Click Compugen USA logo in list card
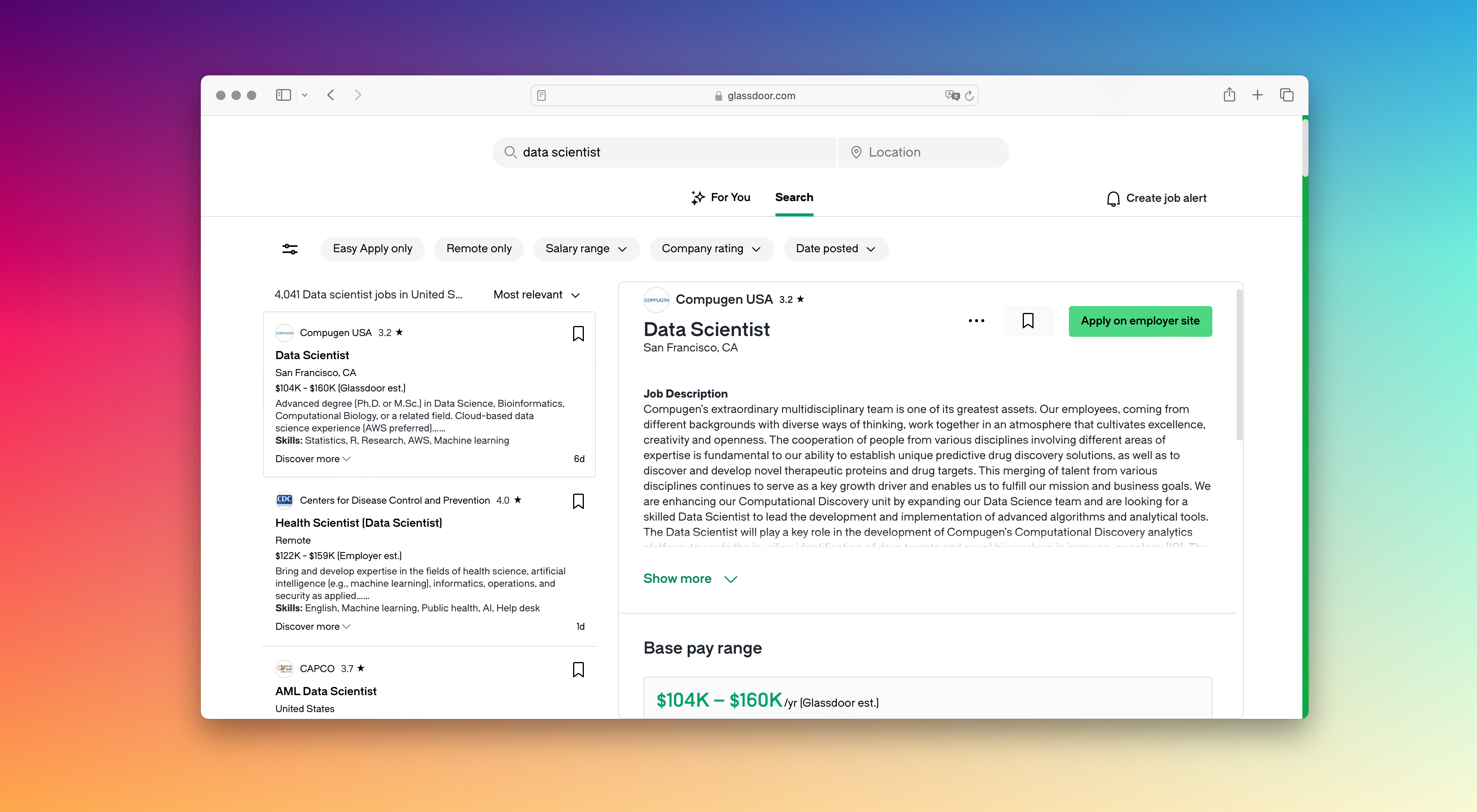The height and width of the screenshot is (812, 1477). pos(284,333)
